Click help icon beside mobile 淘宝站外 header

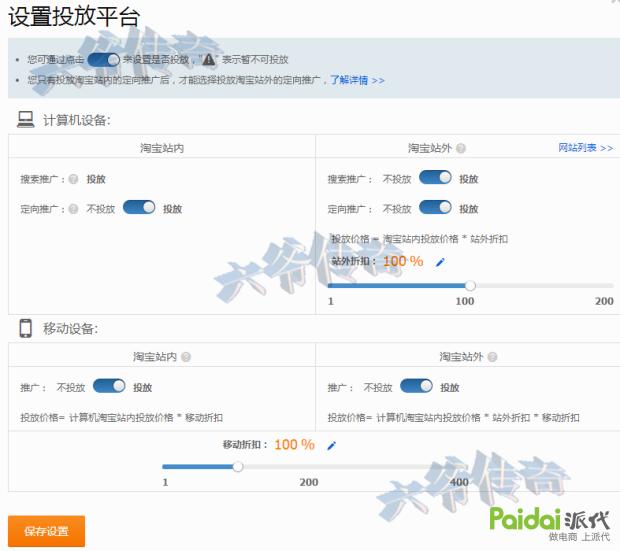492,357
